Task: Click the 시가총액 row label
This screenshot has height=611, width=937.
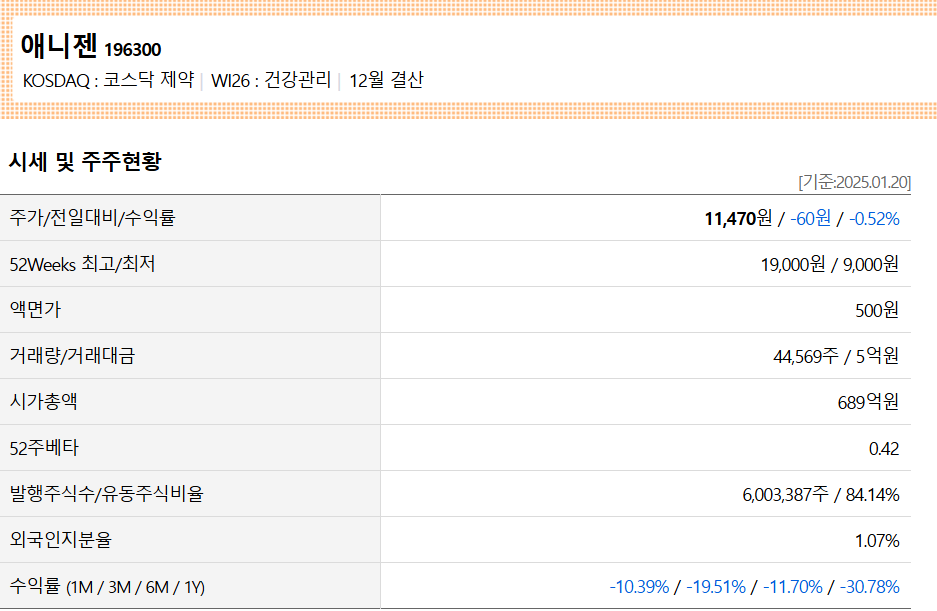Action: (x=44, y=401)
